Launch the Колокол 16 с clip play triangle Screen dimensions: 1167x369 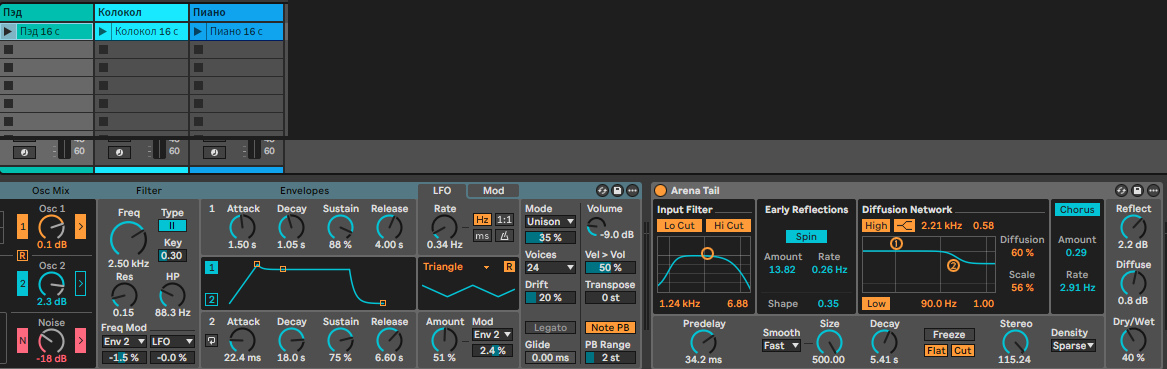pos(103,31)
